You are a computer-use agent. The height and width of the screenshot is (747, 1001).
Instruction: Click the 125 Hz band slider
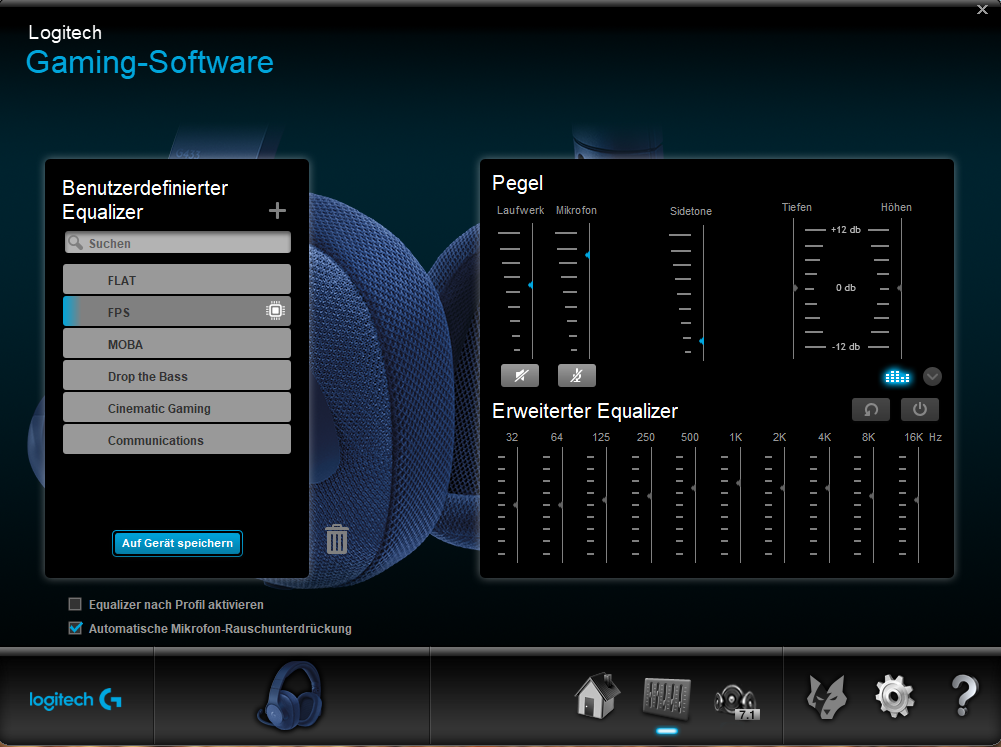tap(605, 500)
